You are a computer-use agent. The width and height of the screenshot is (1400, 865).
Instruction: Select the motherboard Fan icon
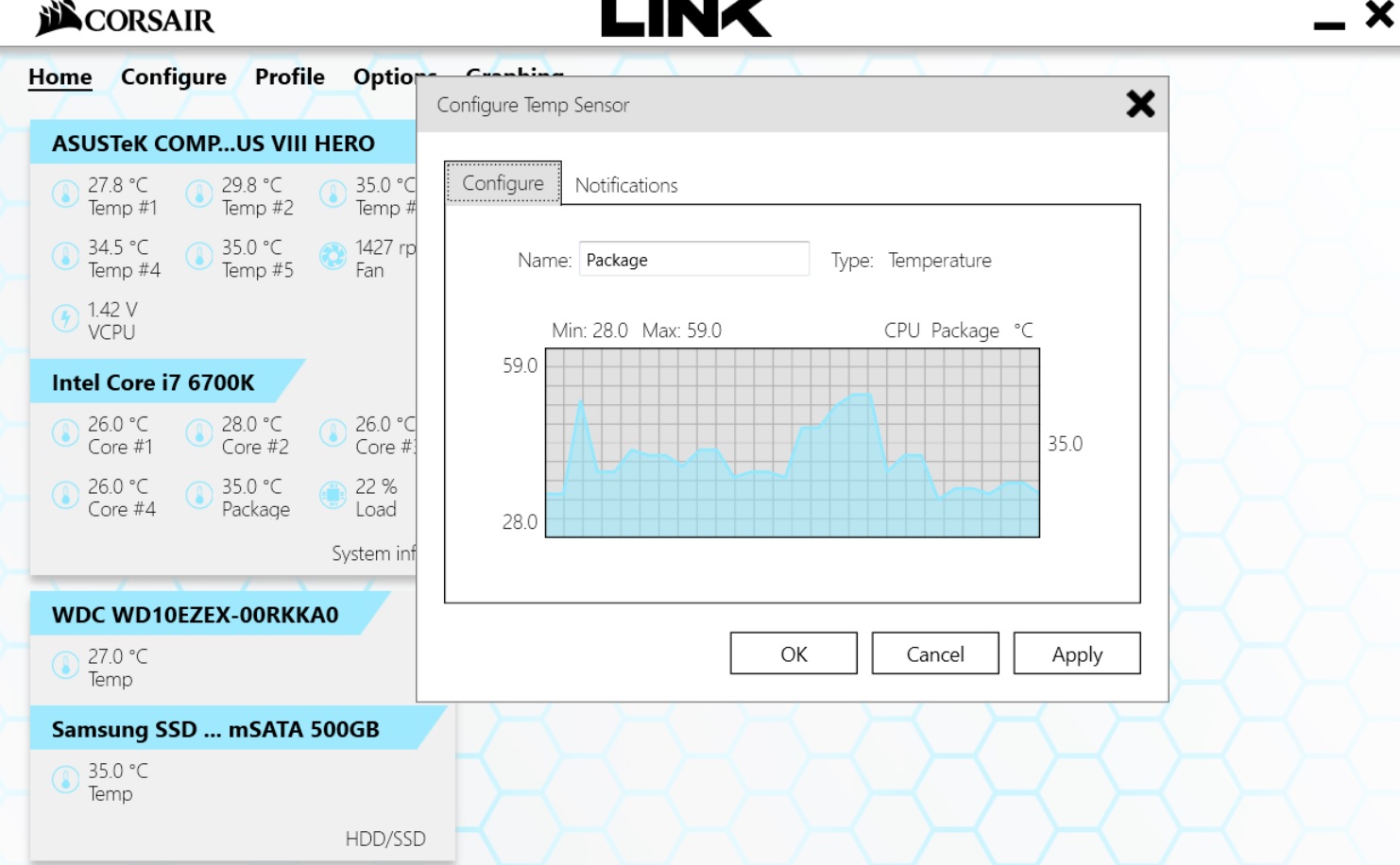333,256
